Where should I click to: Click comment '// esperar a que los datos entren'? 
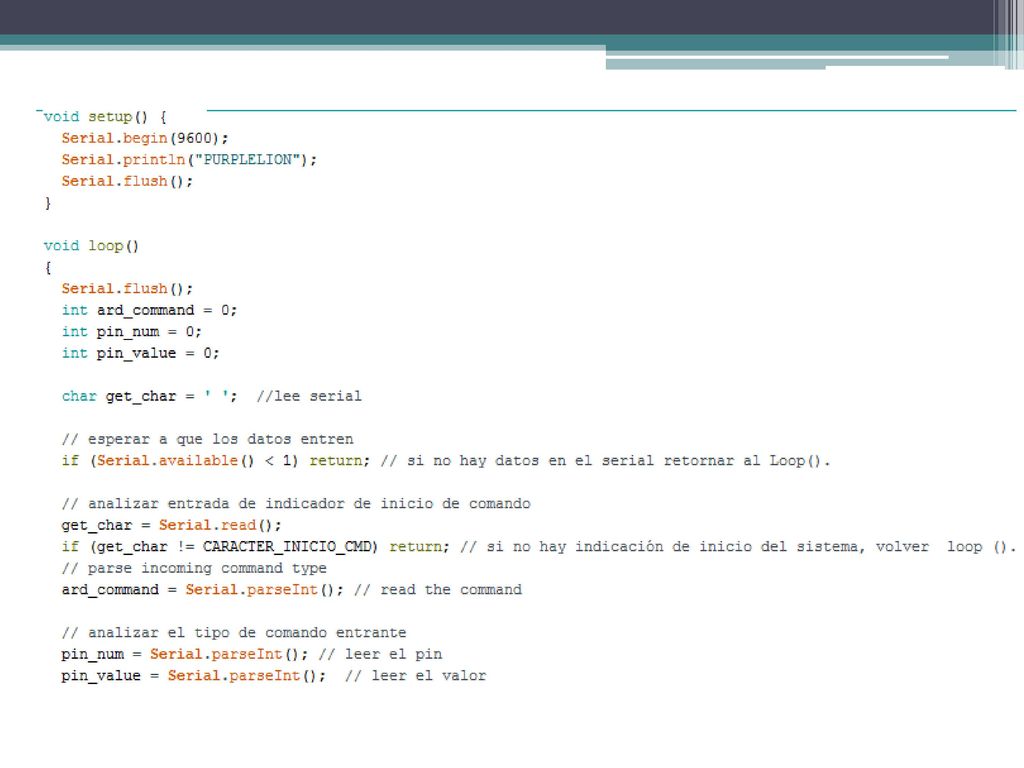click(208, 440)
